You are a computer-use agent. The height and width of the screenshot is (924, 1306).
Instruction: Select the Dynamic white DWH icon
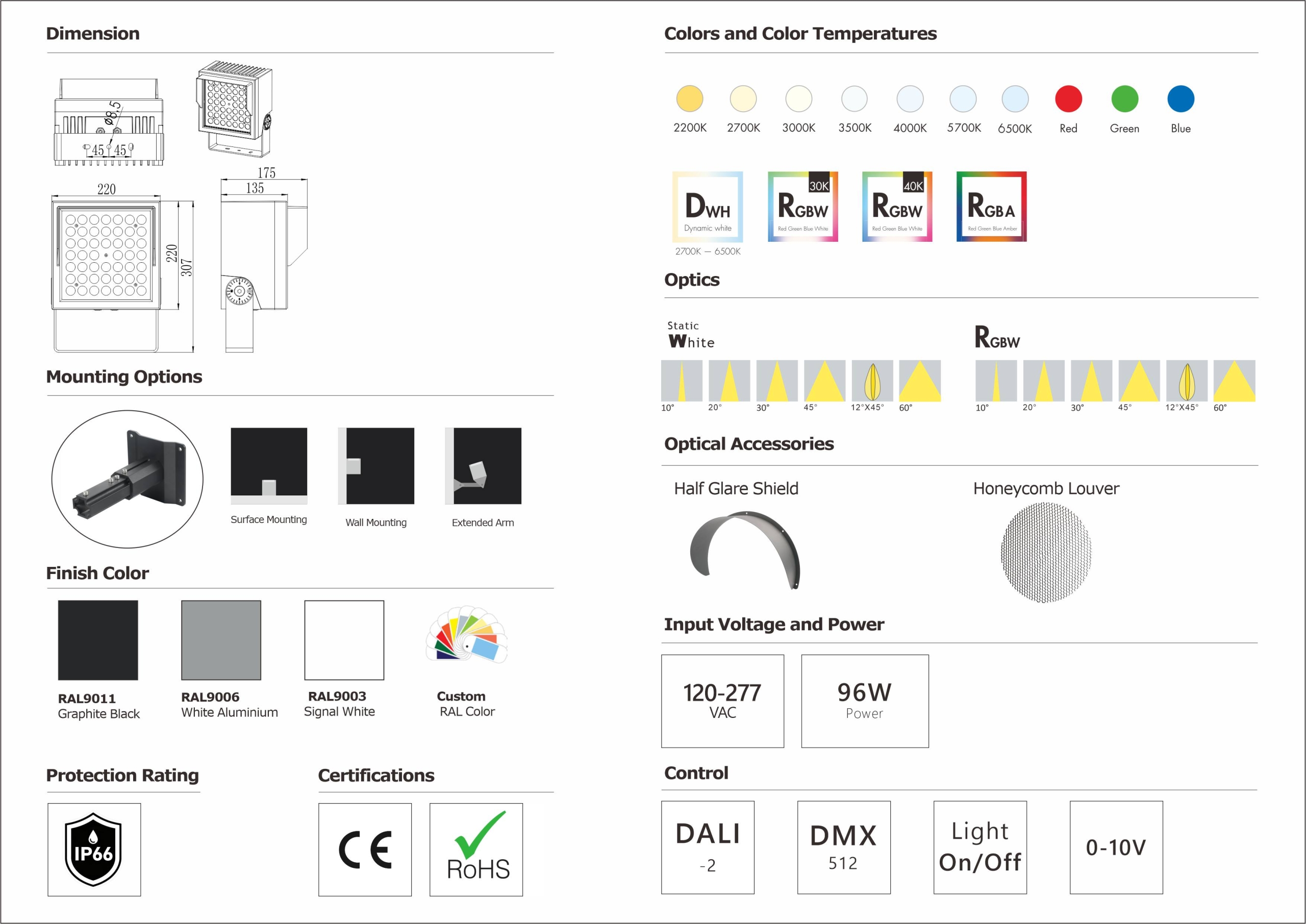[x=707, y=207]
